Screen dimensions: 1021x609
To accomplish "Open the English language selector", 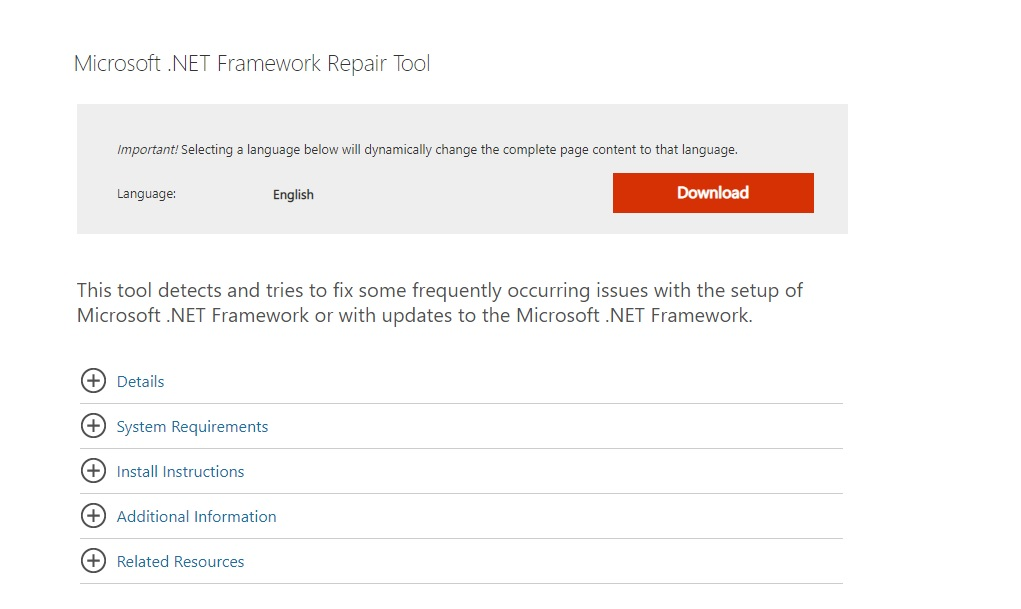I will click(293, 195).
